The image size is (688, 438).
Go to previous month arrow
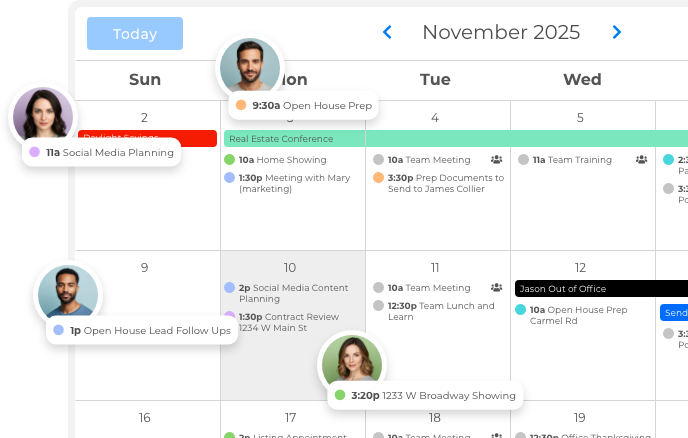[388, 33]
